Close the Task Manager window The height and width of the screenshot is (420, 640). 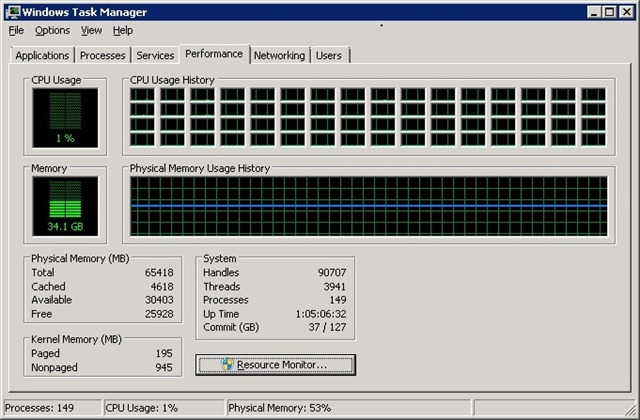pos(626,12)
